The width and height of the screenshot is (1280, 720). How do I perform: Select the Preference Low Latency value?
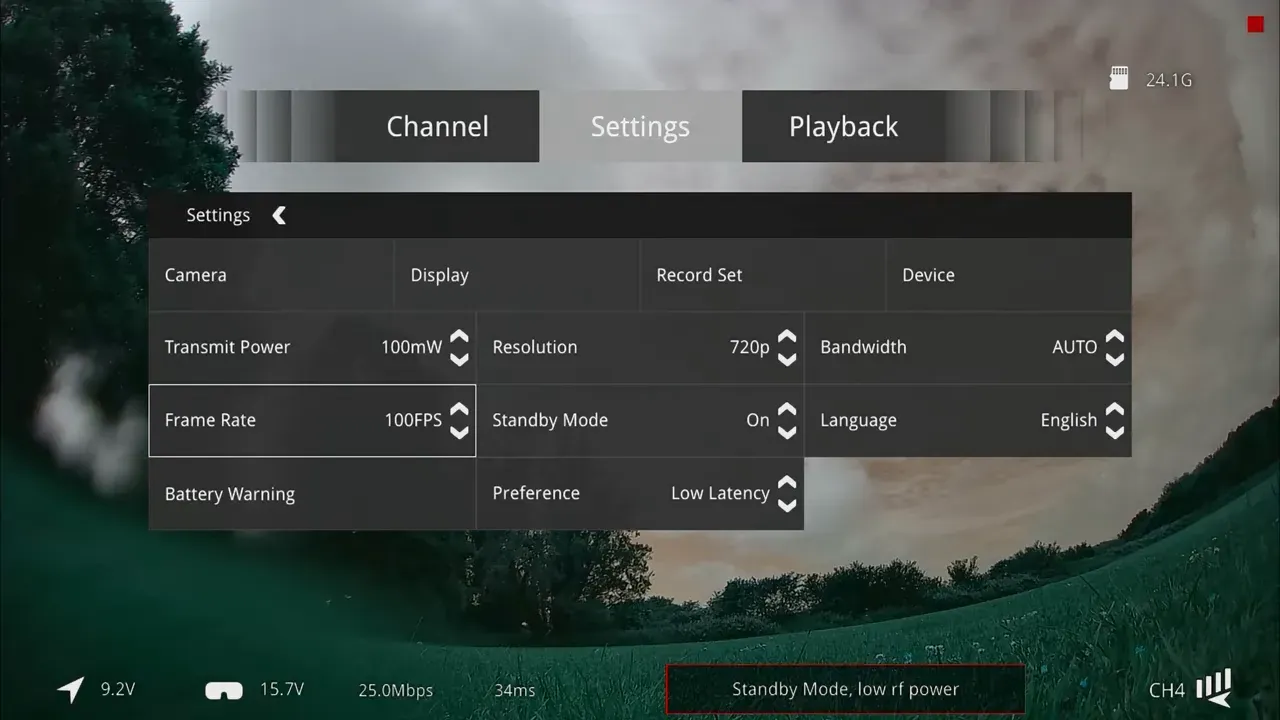720,493
